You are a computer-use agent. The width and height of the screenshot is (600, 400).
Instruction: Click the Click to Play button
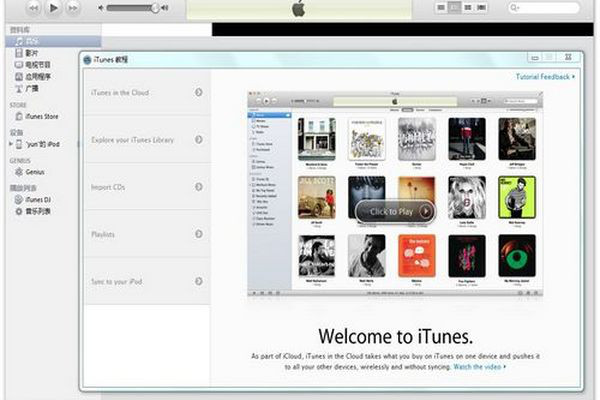[x=395, y=211]
